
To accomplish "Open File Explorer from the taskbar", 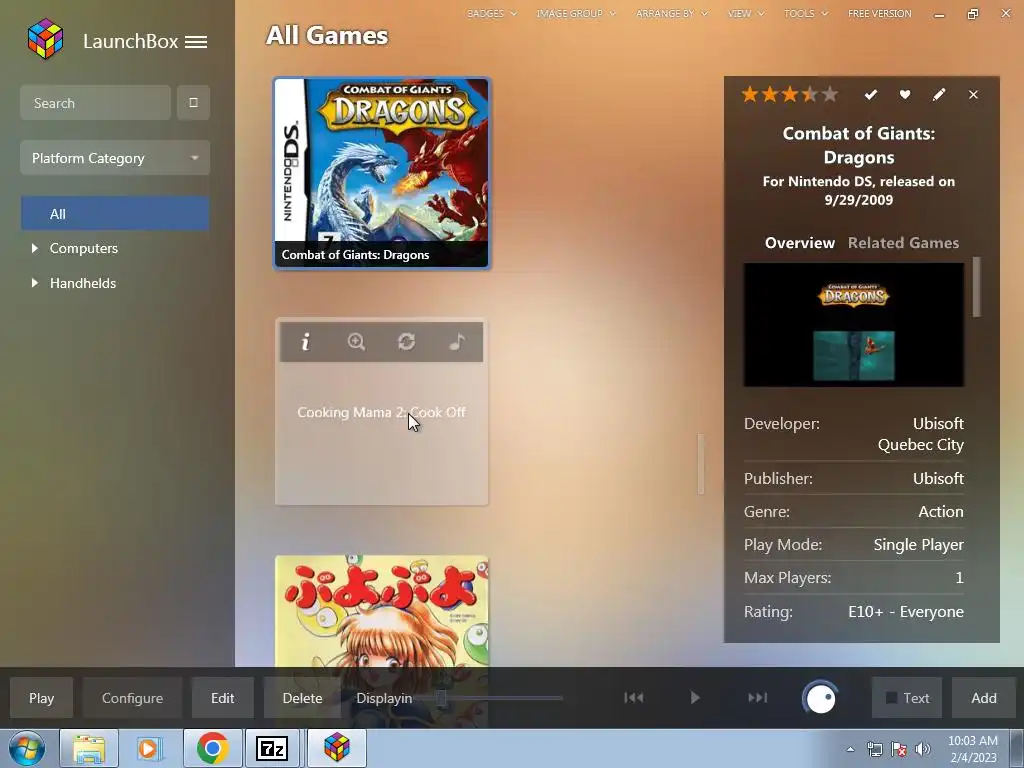I will pyautogui.click(x=89, y=748).
